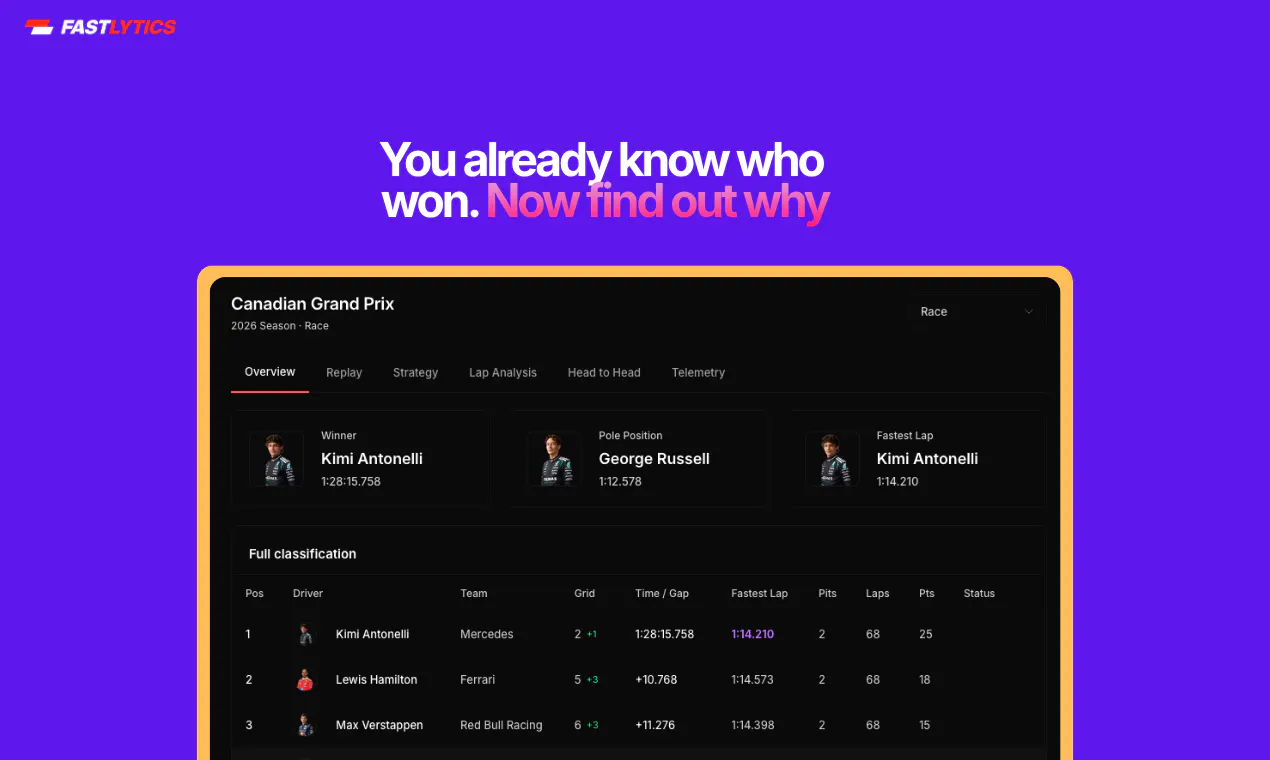Click Red Bull Racing team cell
The height and width of the screenshot is (760, 1270).
click(501, 725)
